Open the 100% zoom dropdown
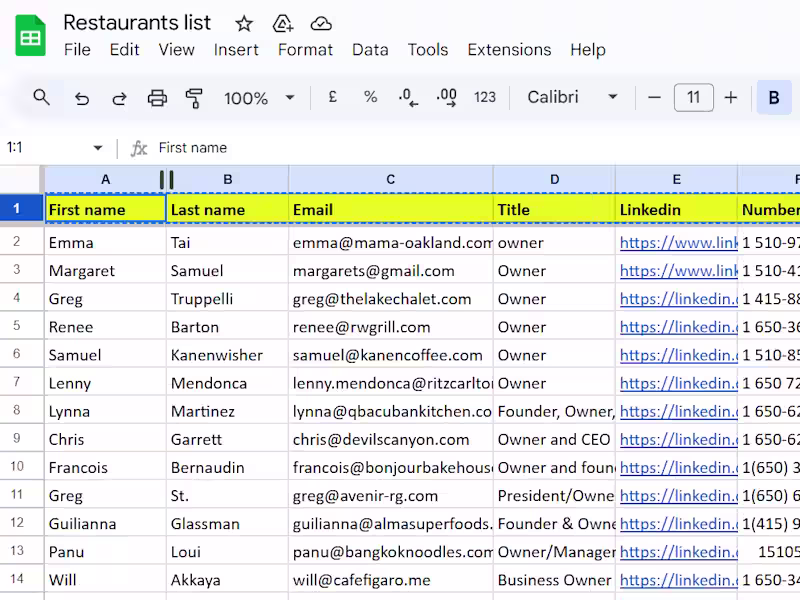The height and width of the screenshot is (600, 800). (x=259, y=97)
